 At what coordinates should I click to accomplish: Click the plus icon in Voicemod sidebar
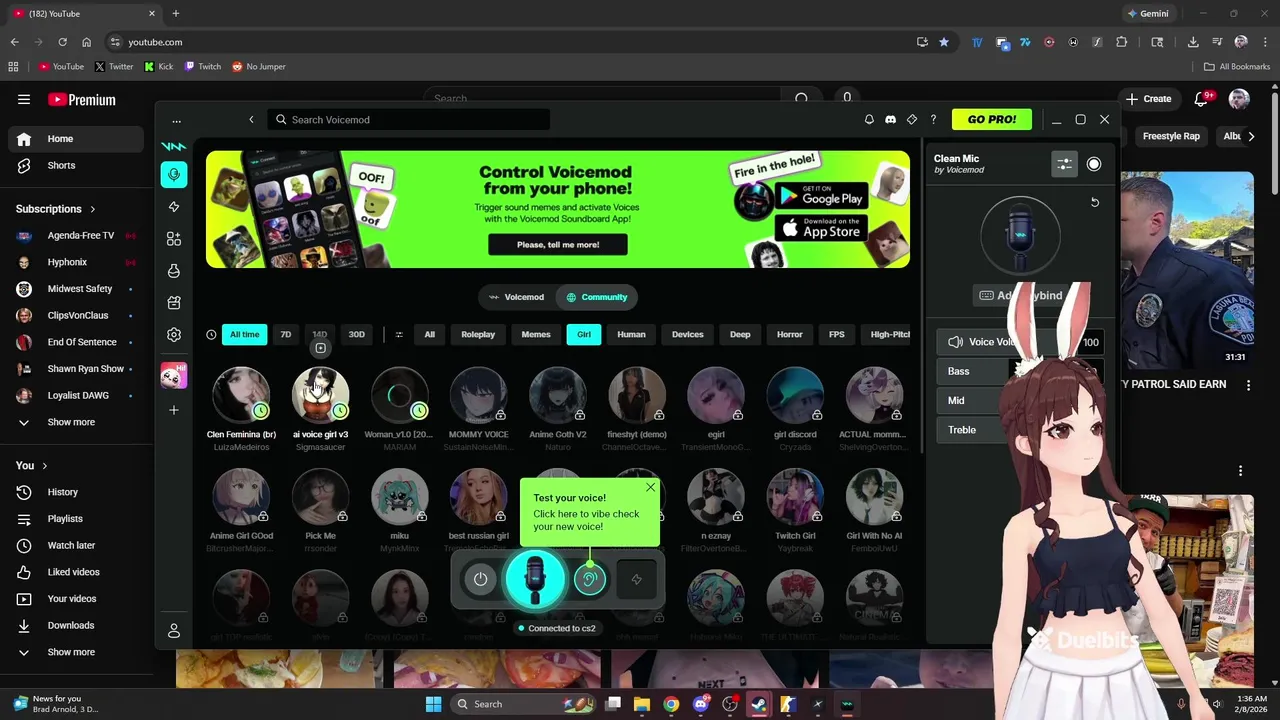click(174, 410)
